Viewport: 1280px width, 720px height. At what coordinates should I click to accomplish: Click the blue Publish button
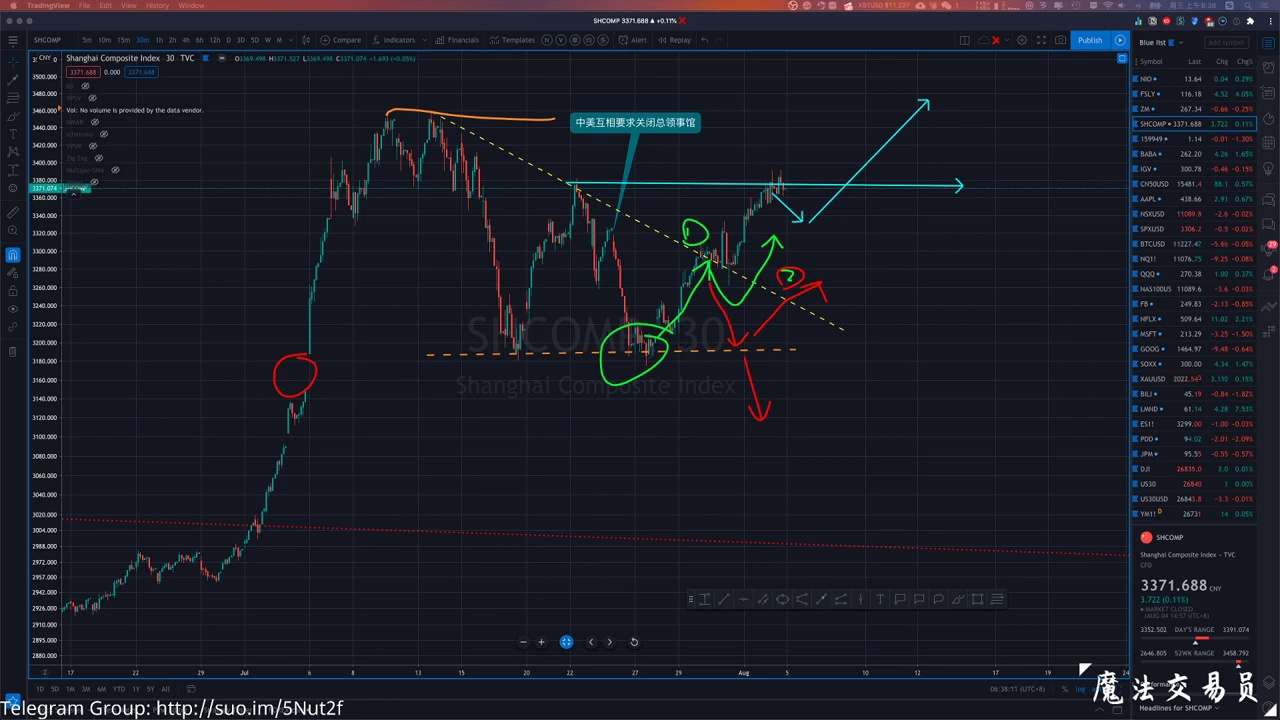1090,40
